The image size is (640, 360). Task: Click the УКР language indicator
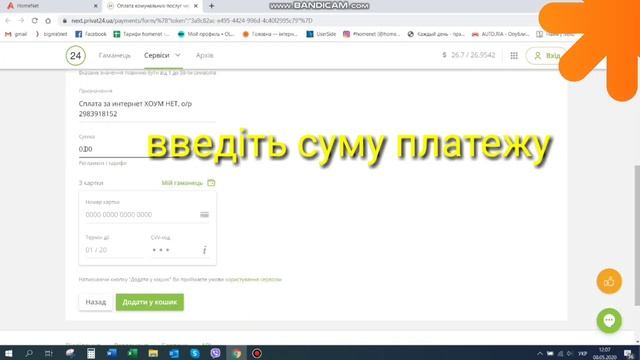[582, 353]
